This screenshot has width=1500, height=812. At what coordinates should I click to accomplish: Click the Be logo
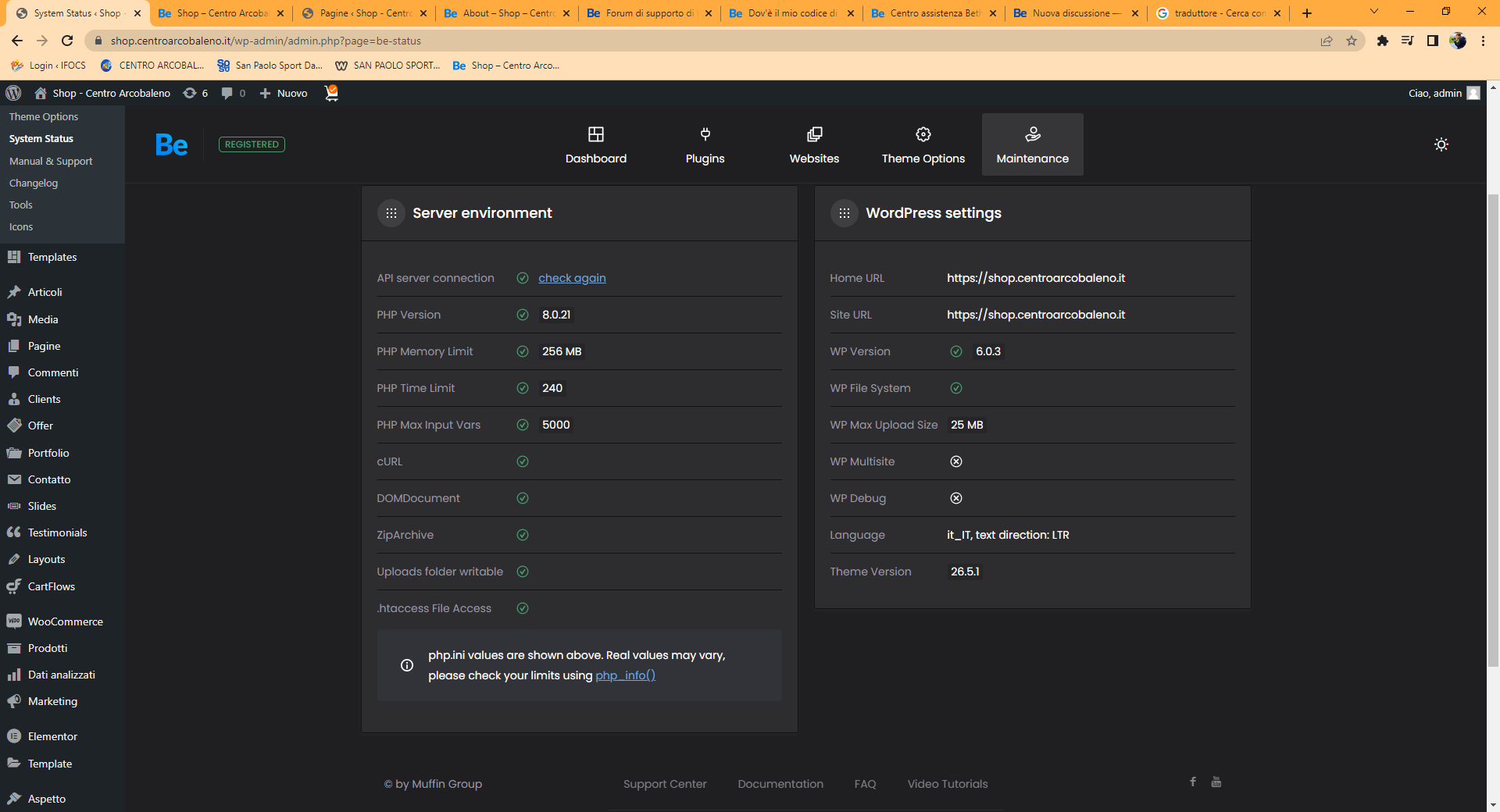171,144
